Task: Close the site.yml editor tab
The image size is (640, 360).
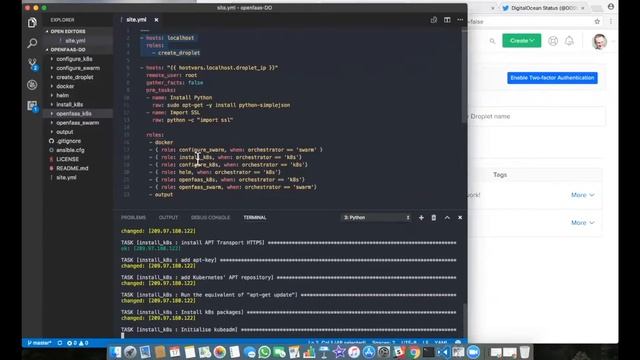Action: [x=156, y=20]
